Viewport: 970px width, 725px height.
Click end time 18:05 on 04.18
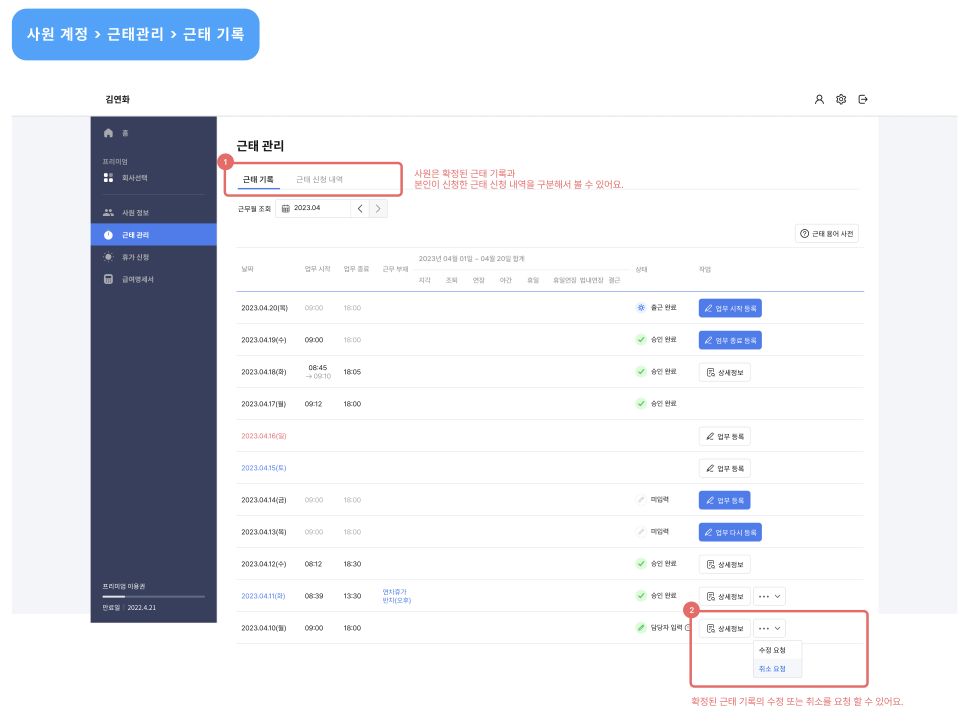click(x=352, y=372)
